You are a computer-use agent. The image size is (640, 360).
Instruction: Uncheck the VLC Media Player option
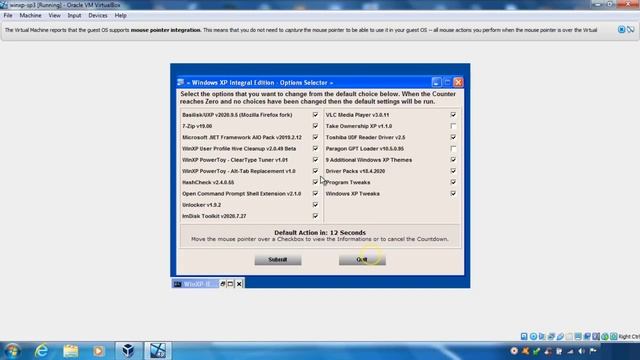click(453, 115)
